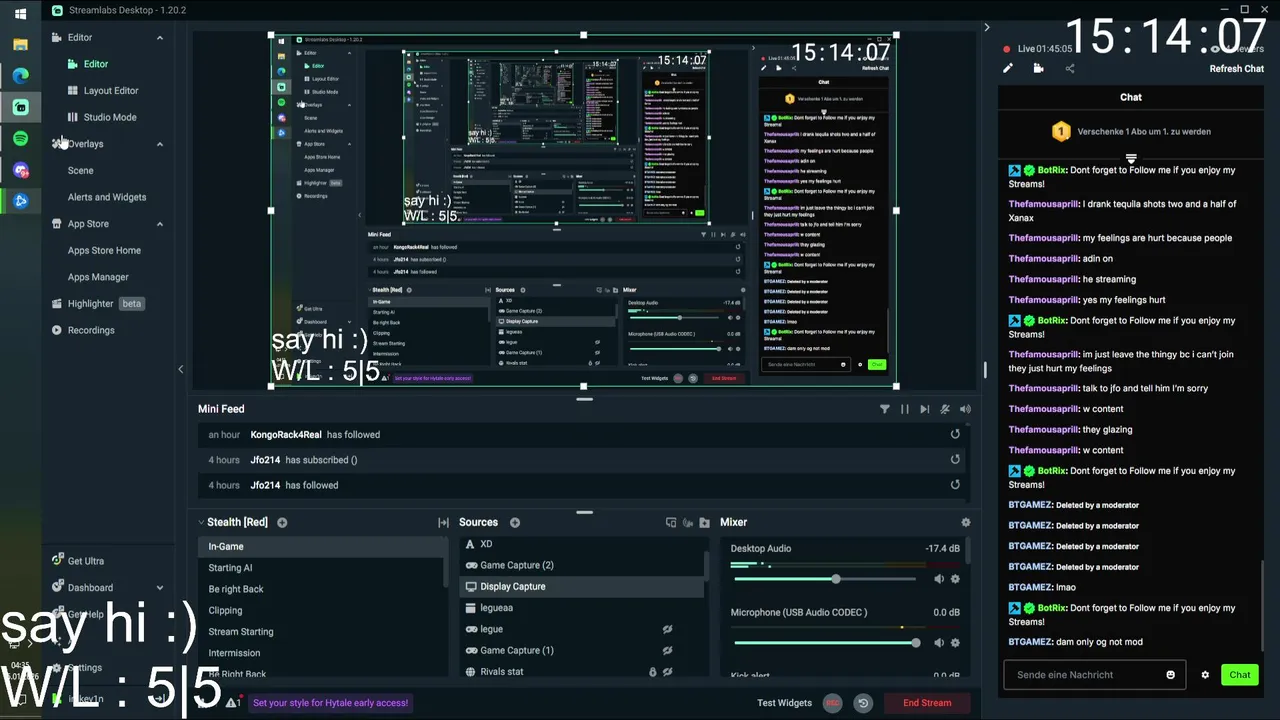1280x720 pixels.
Task: Open Spotify from the Windows taskbar
Action: click(21, 139)
